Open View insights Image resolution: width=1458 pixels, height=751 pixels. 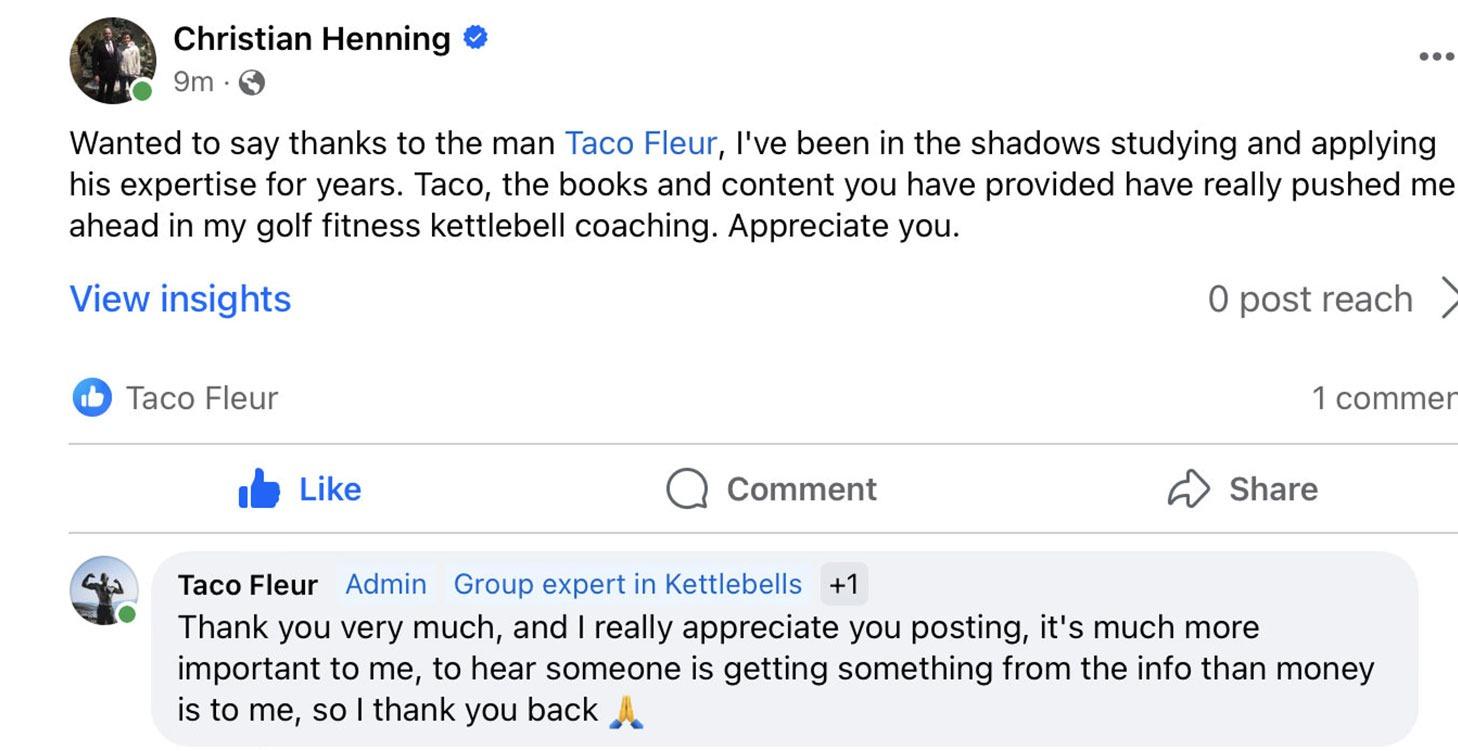pos(178,298)
